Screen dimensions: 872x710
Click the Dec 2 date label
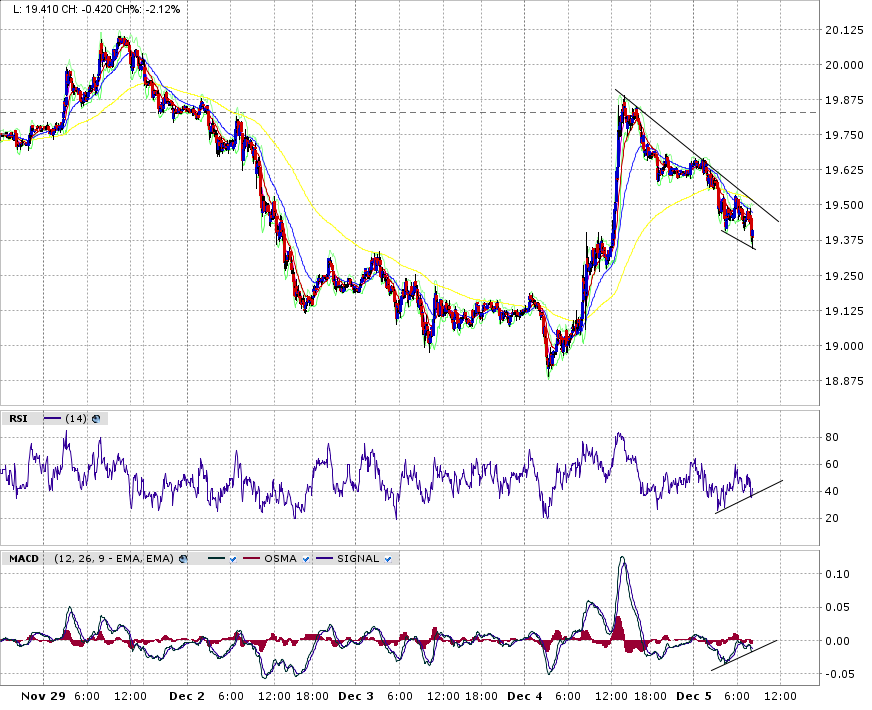187,696
